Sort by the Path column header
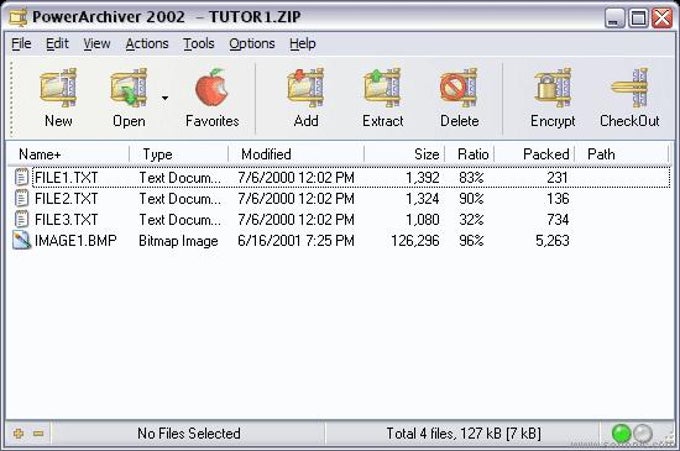 point(622,154)
